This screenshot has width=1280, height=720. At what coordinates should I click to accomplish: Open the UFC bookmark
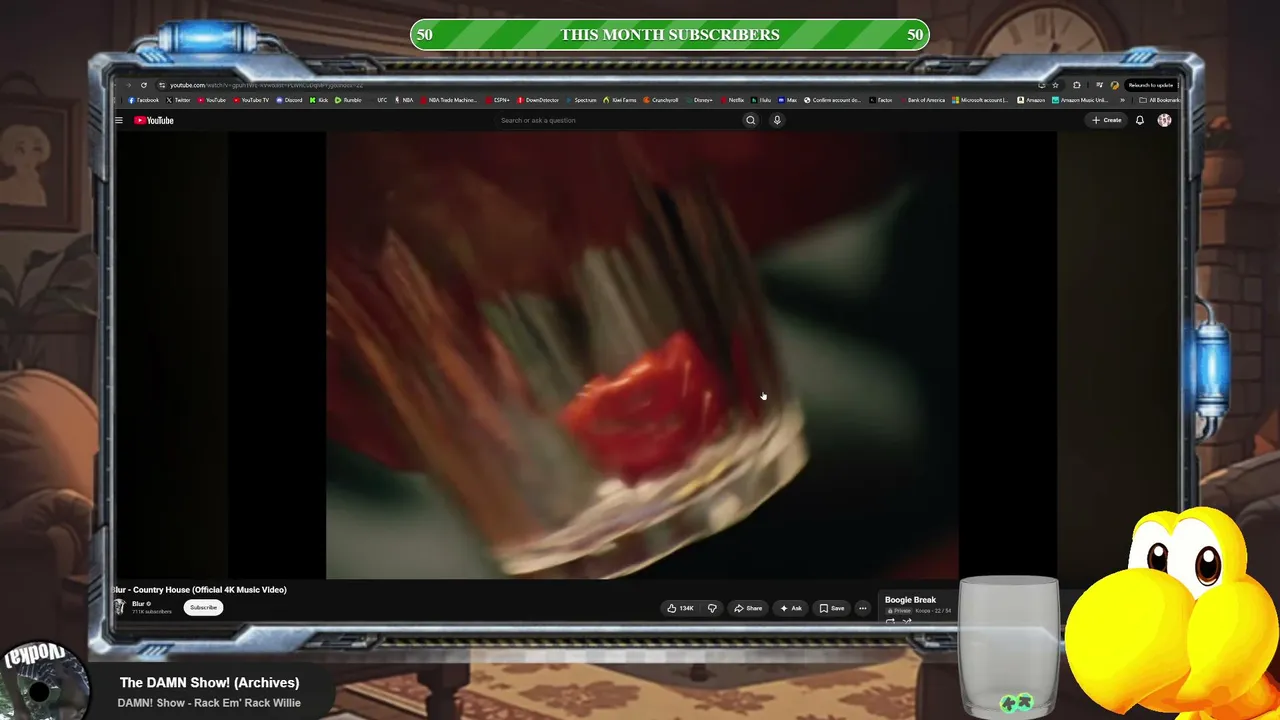380,100
